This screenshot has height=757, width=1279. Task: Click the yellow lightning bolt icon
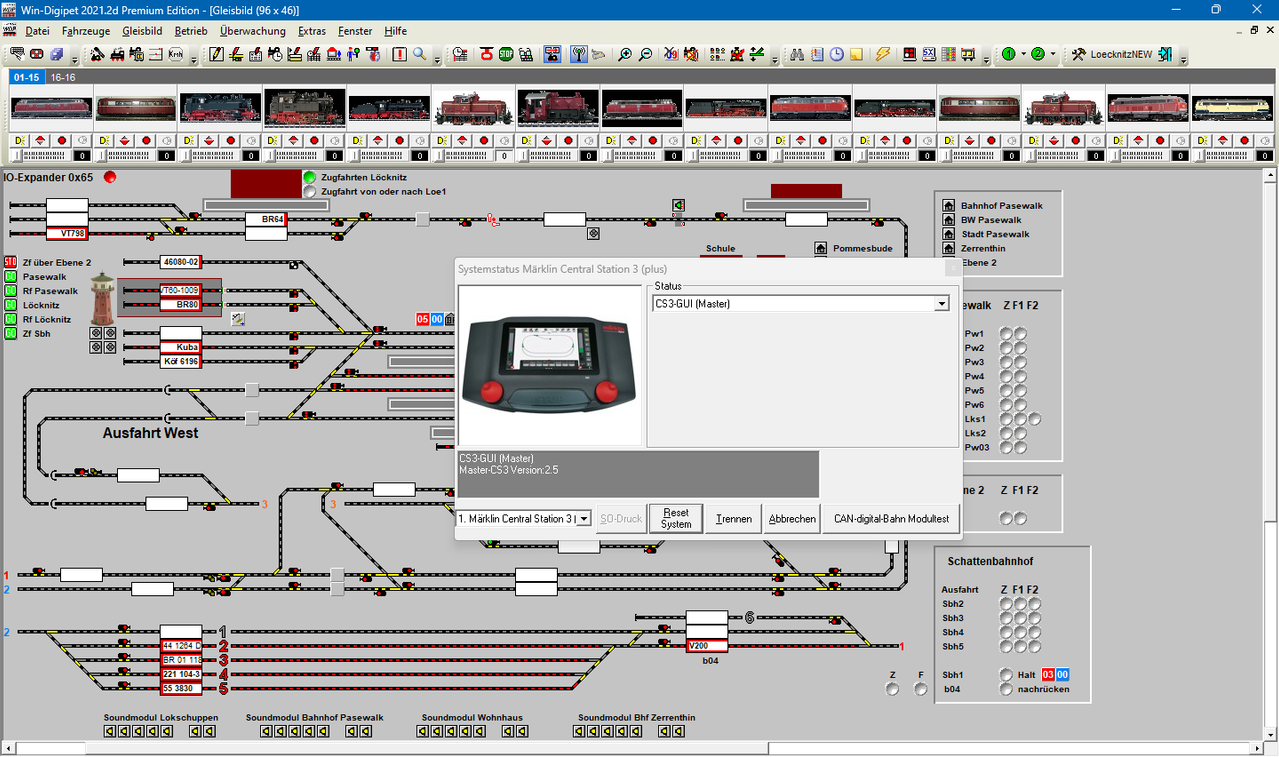pyautogui.click(x=883, y=54)
